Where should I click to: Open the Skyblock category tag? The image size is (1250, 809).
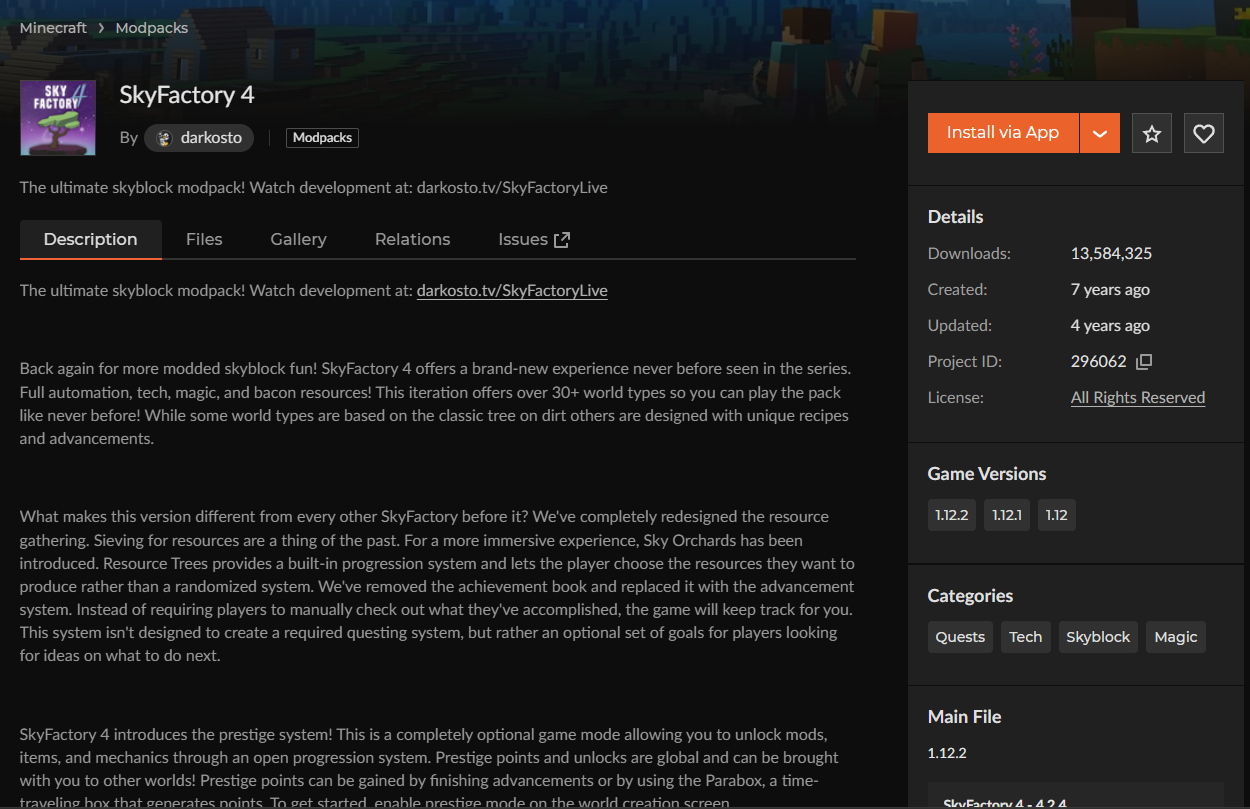(x=1098, y=637)
